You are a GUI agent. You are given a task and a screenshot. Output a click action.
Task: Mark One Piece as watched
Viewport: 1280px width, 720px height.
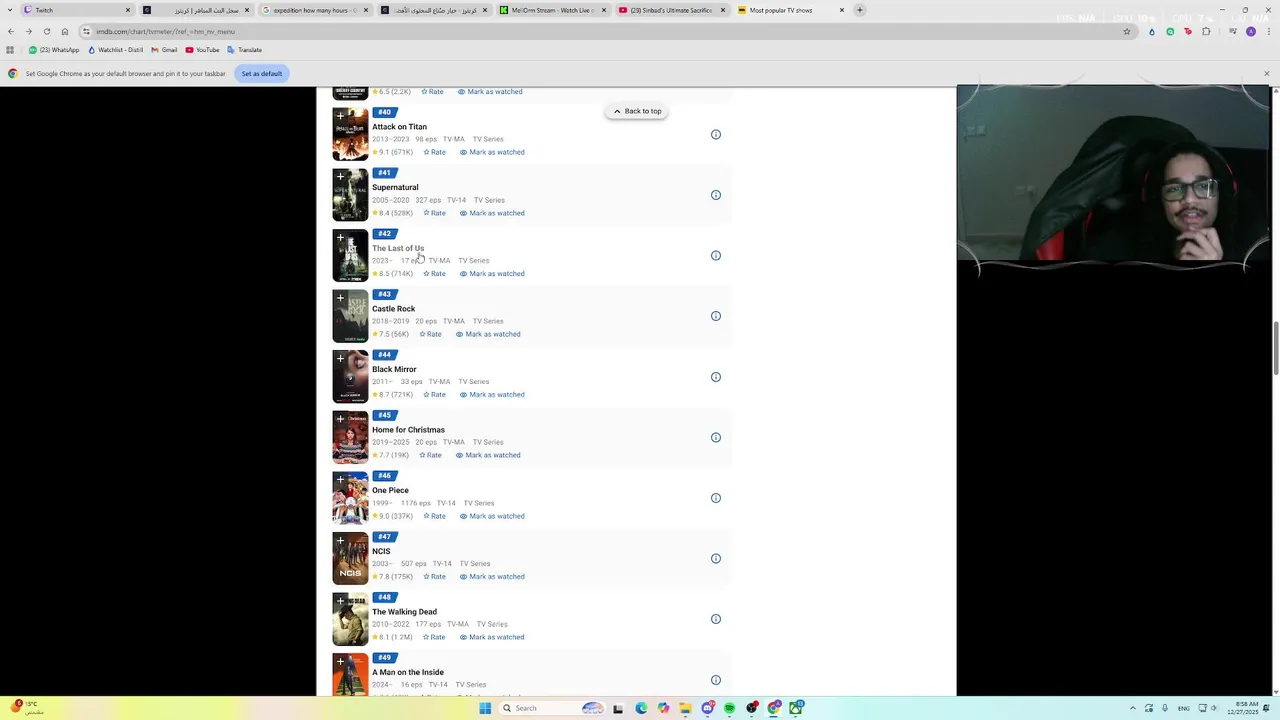click(492, 516)
